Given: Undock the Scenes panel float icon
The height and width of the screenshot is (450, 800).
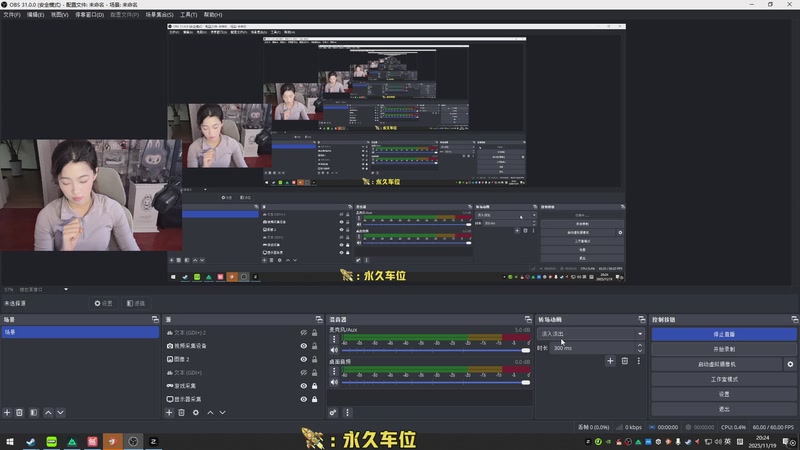Looking at the screenshot, I should pos(155,319).
